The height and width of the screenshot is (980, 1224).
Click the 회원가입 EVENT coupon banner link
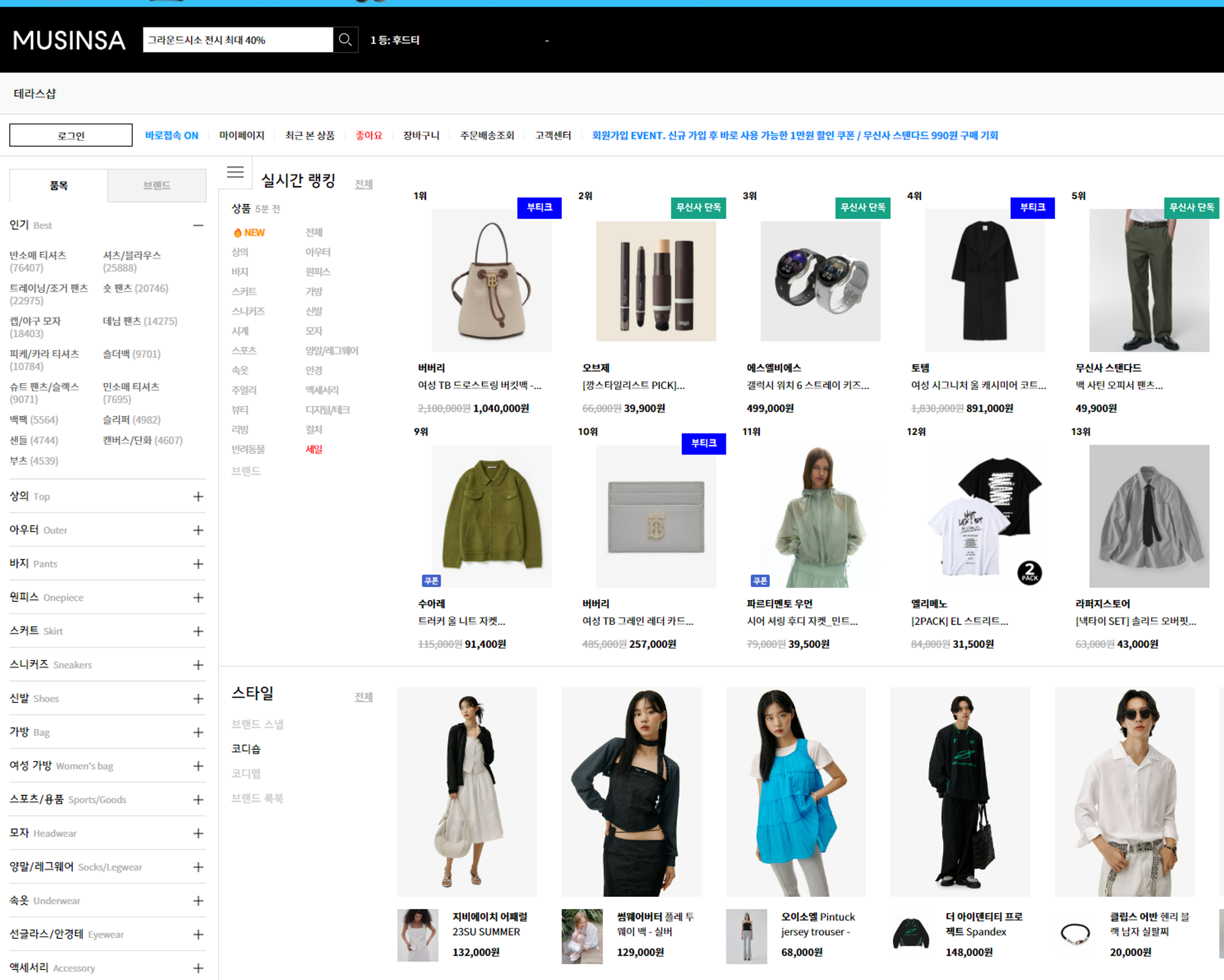pyautogui.click(x=795, y=135)
